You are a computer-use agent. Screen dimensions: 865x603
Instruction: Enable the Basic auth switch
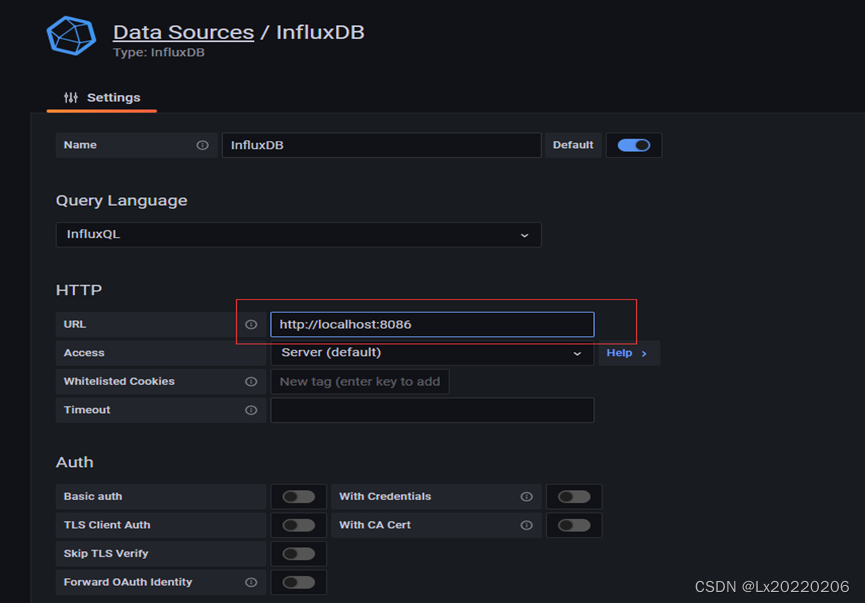[298, 497]
